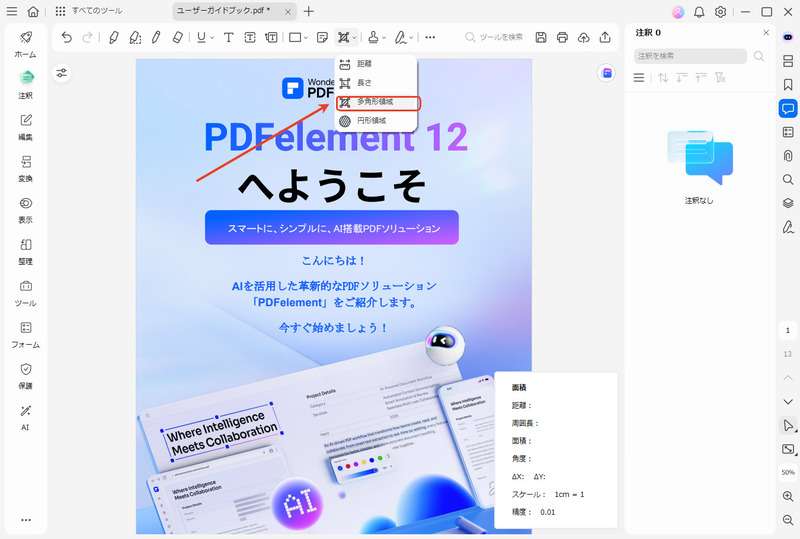Pick the Pencil drawing tool

point(156,37)
